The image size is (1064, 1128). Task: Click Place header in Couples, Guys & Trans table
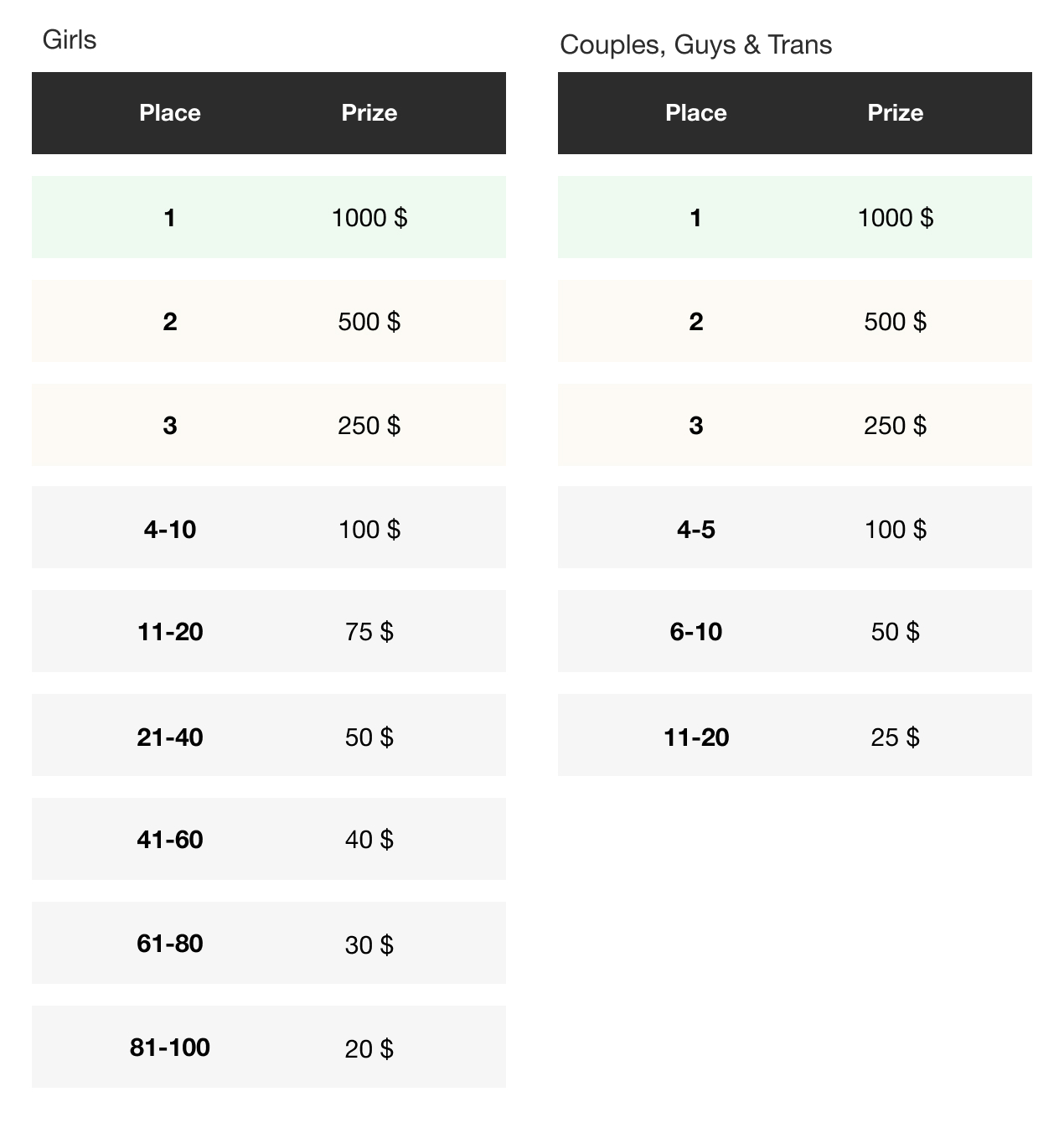[696, 113]
